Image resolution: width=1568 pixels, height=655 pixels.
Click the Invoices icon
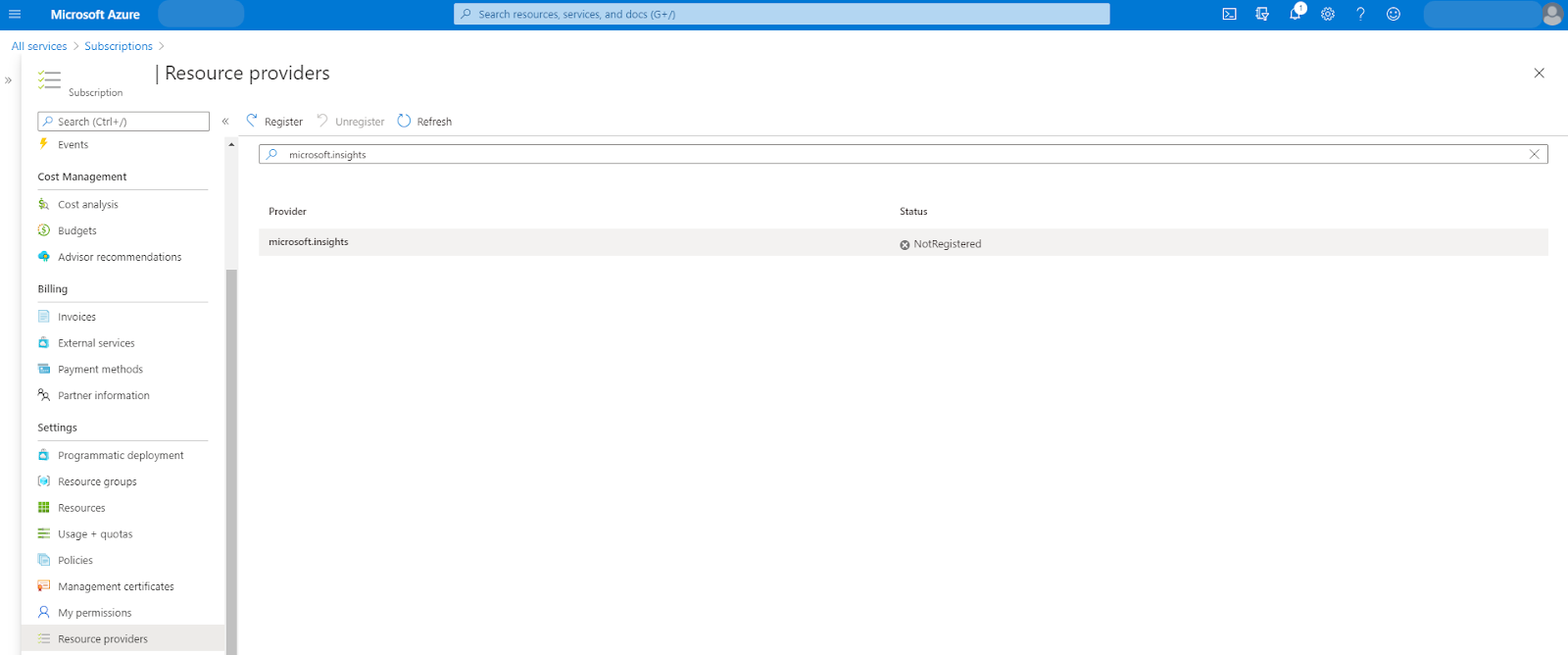click(x=43, y=316)
